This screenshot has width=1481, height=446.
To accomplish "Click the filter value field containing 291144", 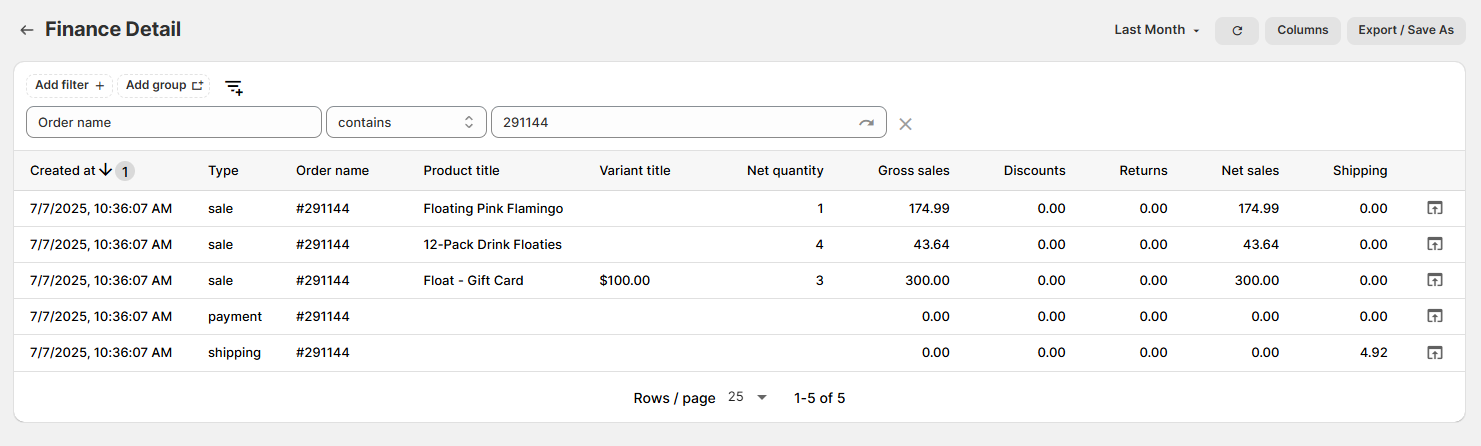I will [x=670, y=122].
